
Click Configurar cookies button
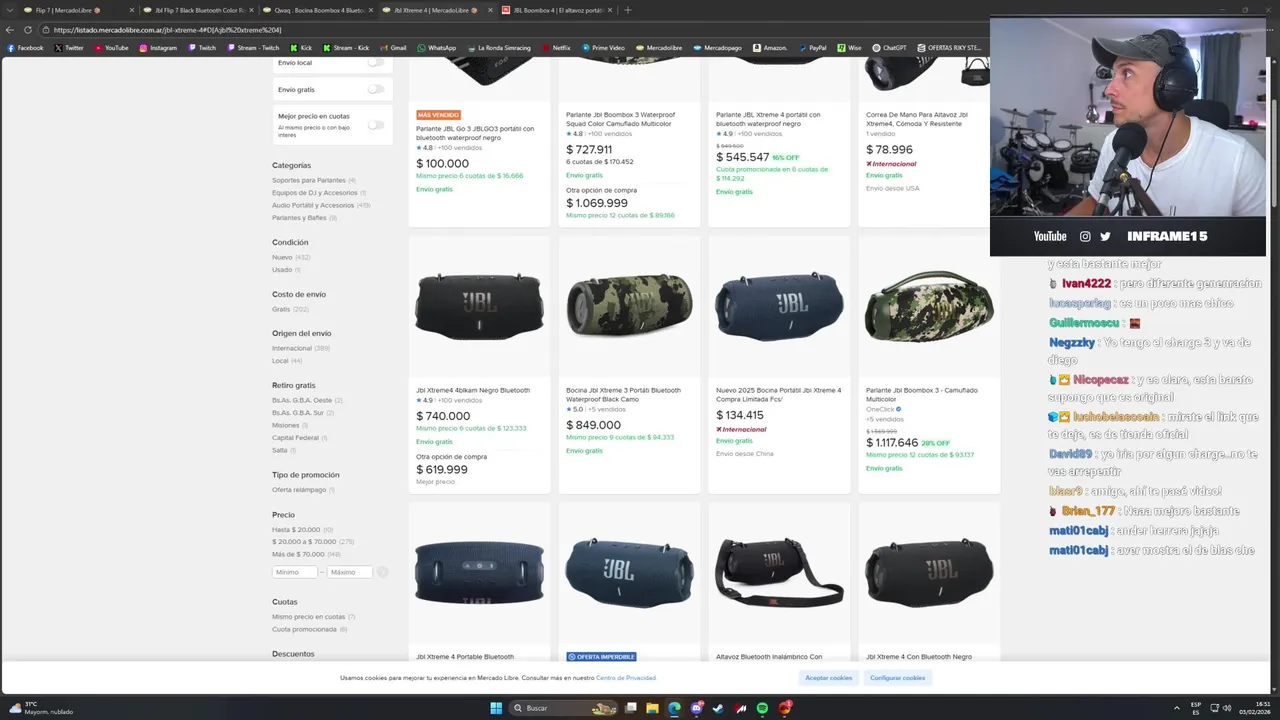pyautogui.click(x=897, y=678)
